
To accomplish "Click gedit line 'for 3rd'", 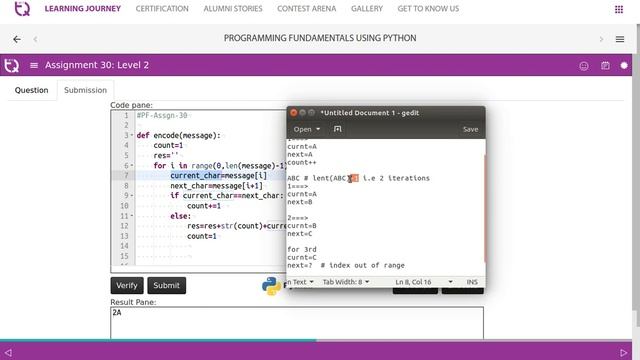I will tap(302, 249).
